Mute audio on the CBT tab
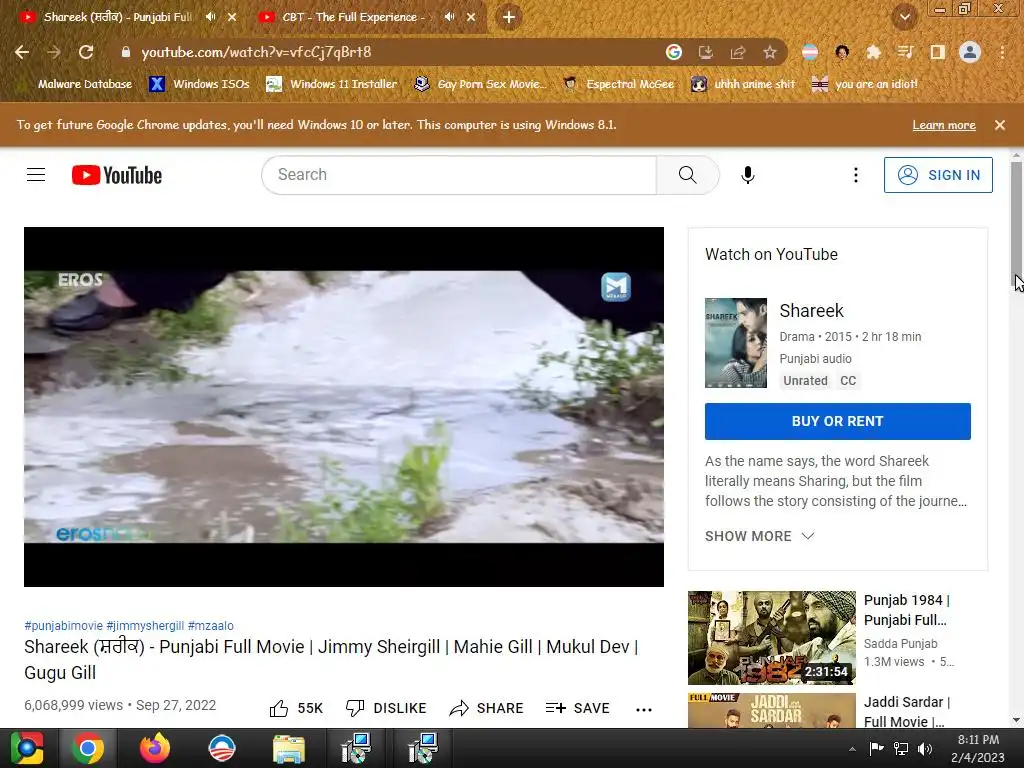Image resolution: width=1024 pixels, height=768 pixels. pyautogui.click(x=449, y=17)
